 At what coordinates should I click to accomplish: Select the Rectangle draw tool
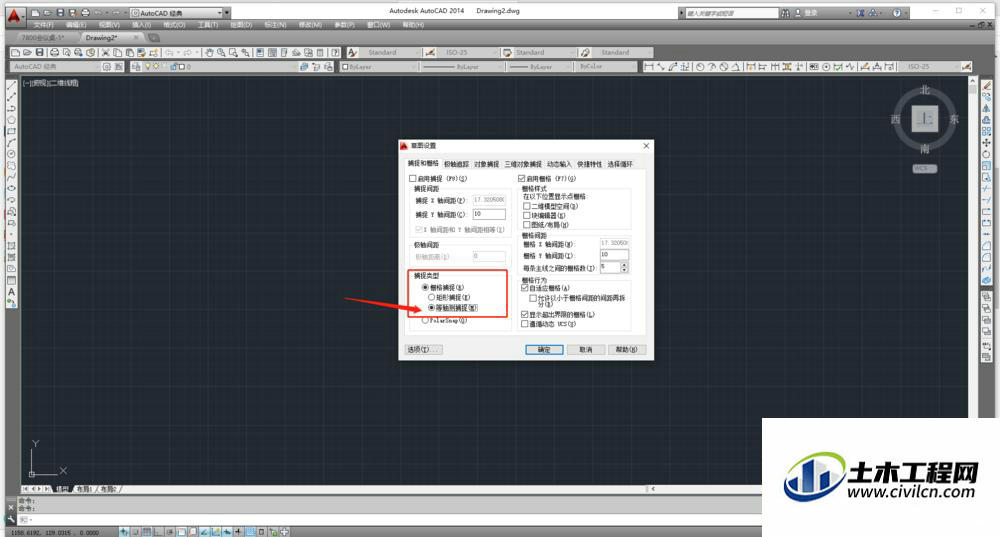coord(11,131)
